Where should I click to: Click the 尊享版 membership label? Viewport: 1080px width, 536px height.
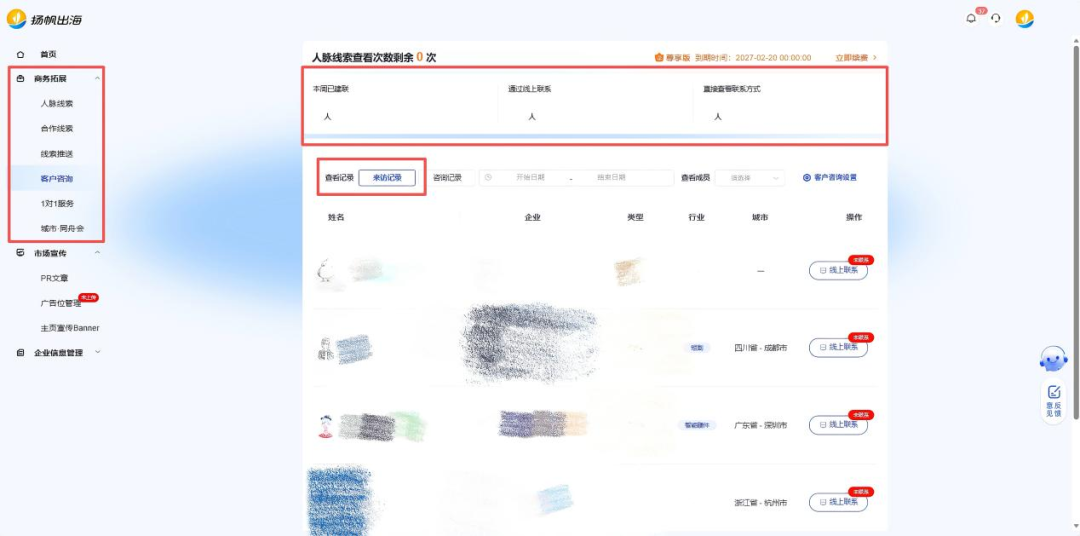tap(678, 58)
